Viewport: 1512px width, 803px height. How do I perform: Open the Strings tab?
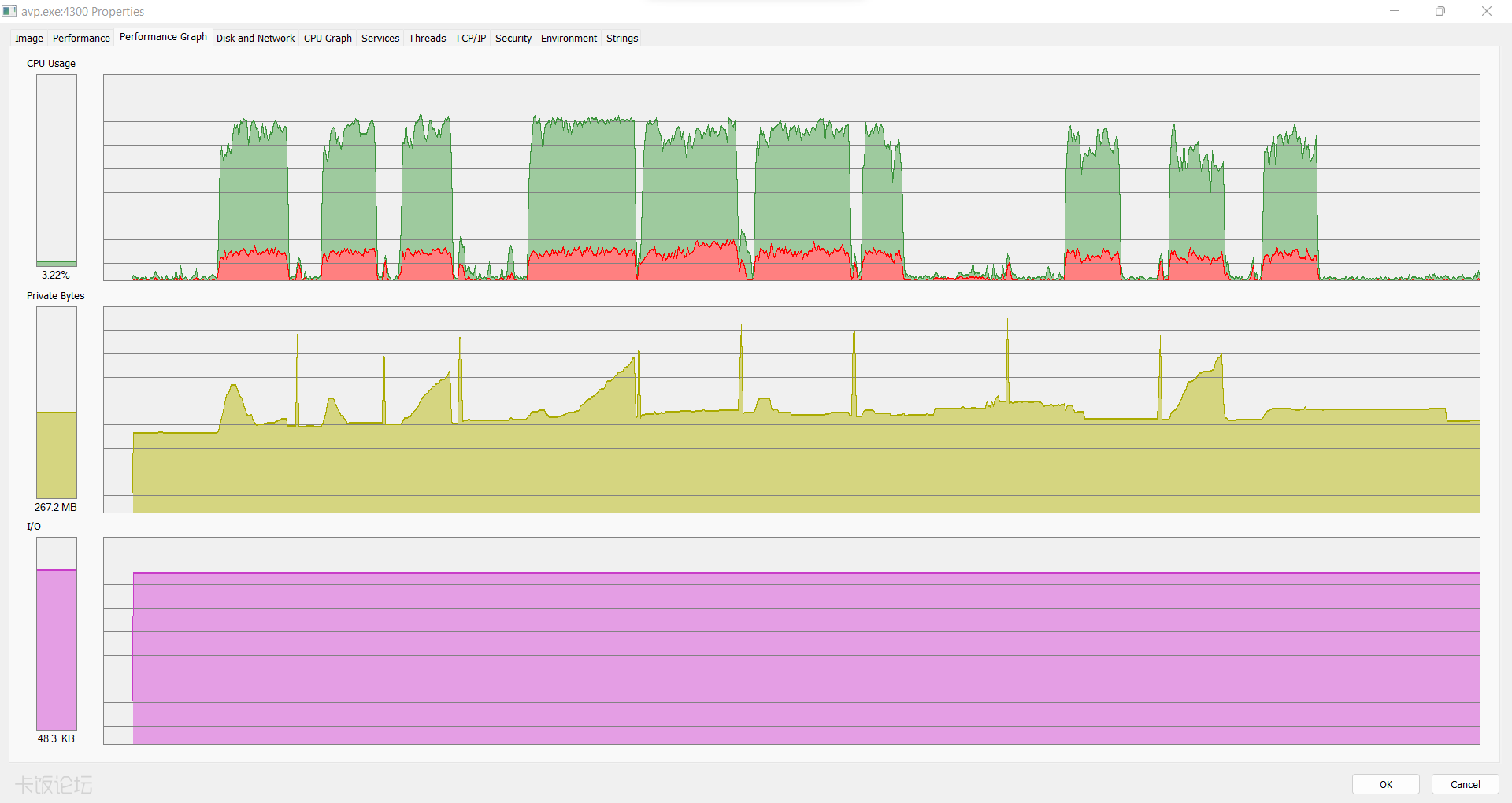coord(622,38)
